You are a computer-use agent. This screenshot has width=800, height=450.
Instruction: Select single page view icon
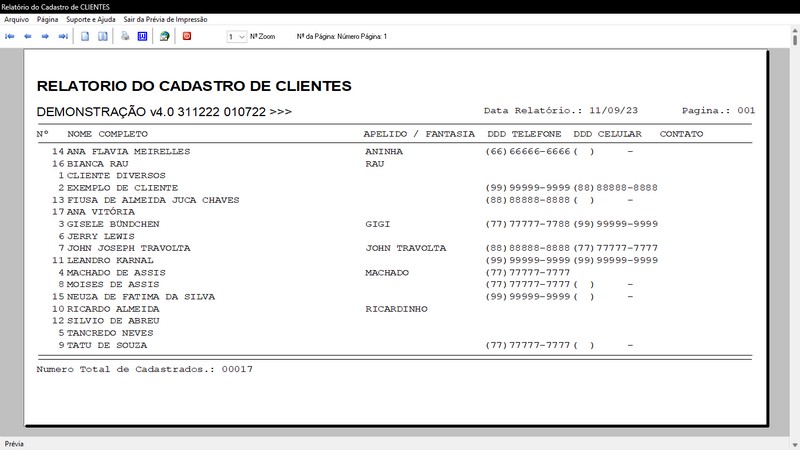click(x=85, y=36)
